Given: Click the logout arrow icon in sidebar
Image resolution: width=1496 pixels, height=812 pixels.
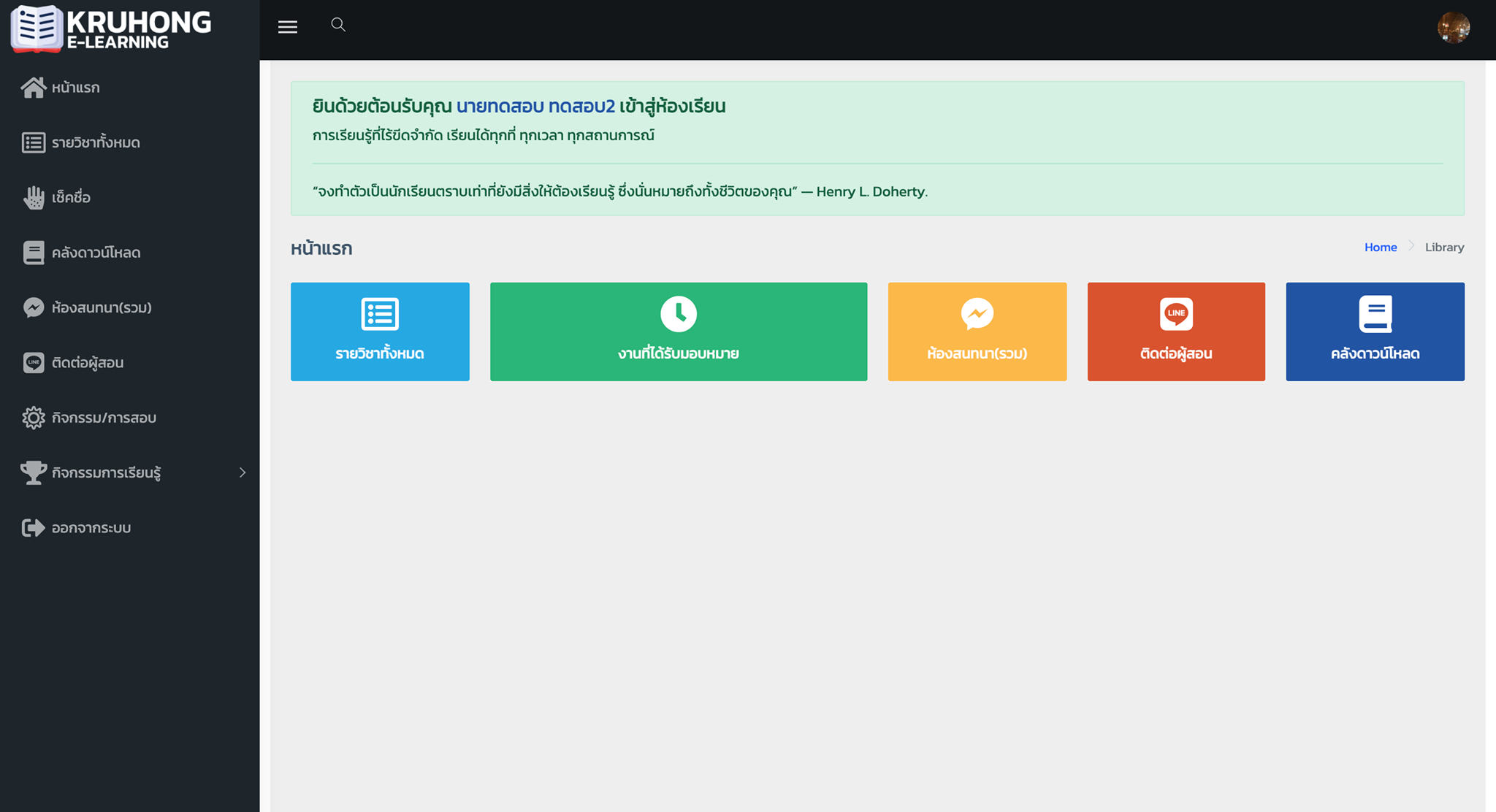Looking at the screenshot, I should 34,528.
